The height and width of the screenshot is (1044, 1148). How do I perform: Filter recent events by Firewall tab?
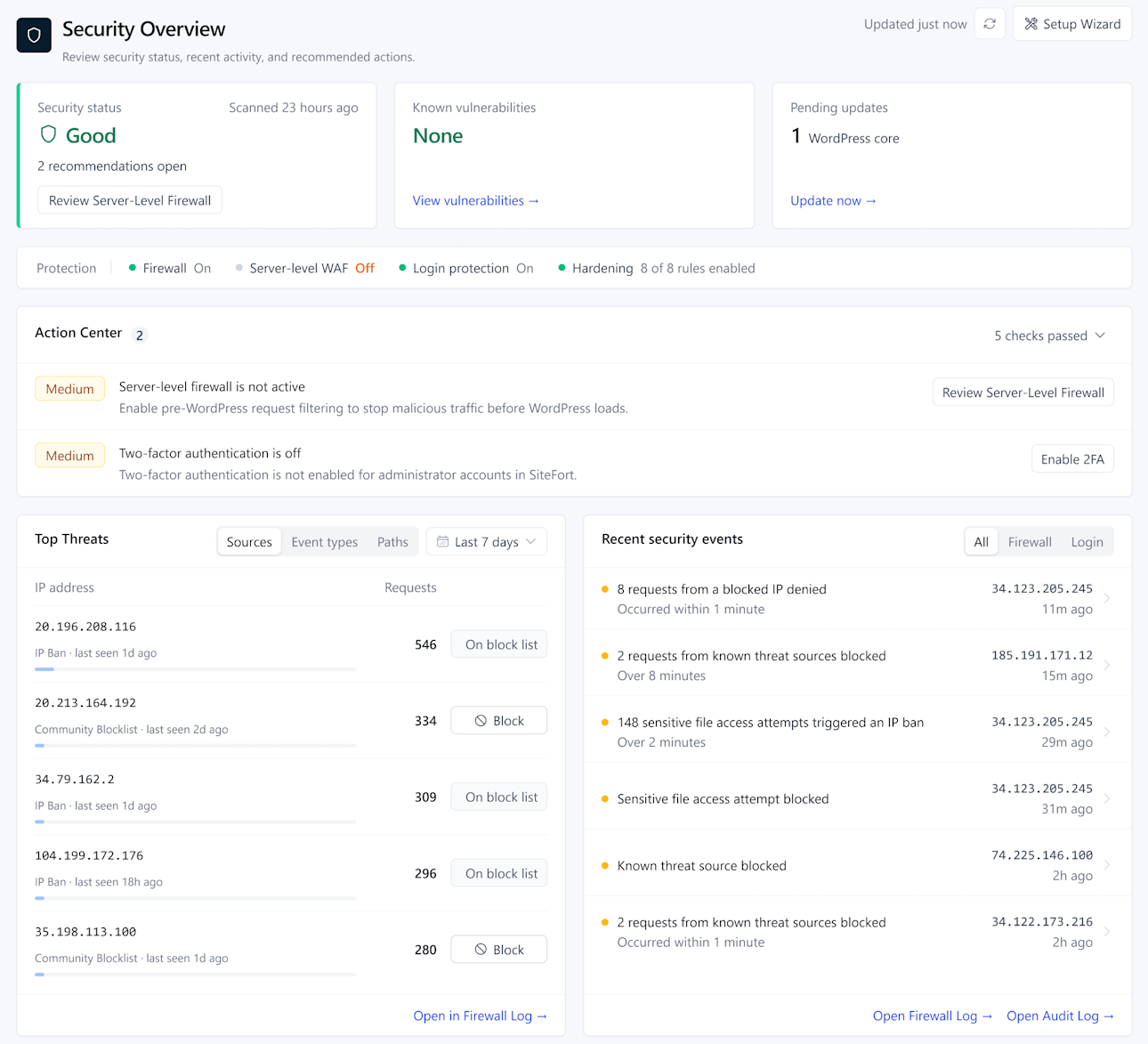click(x=1030, y=542)
